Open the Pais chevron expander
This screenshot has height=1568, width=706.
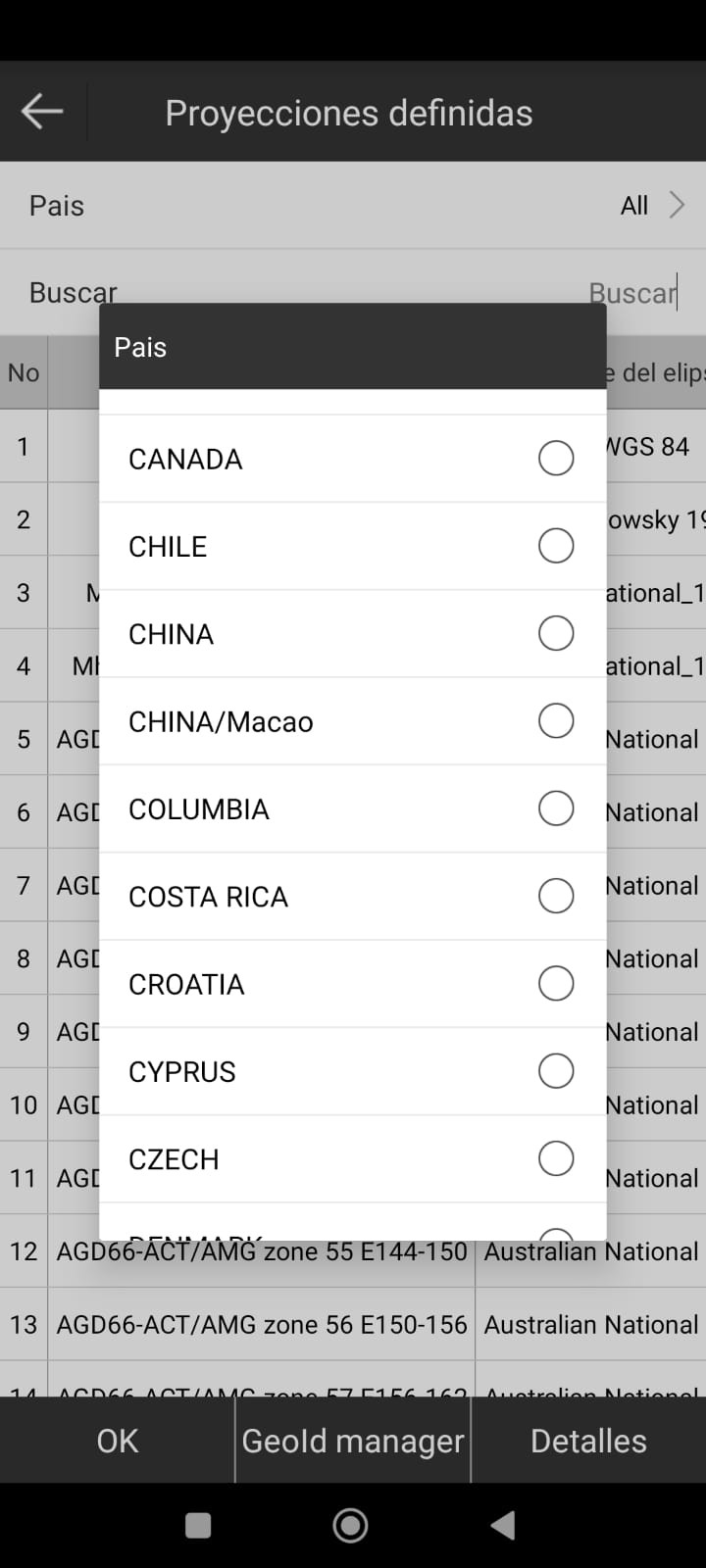pos(677,205)
